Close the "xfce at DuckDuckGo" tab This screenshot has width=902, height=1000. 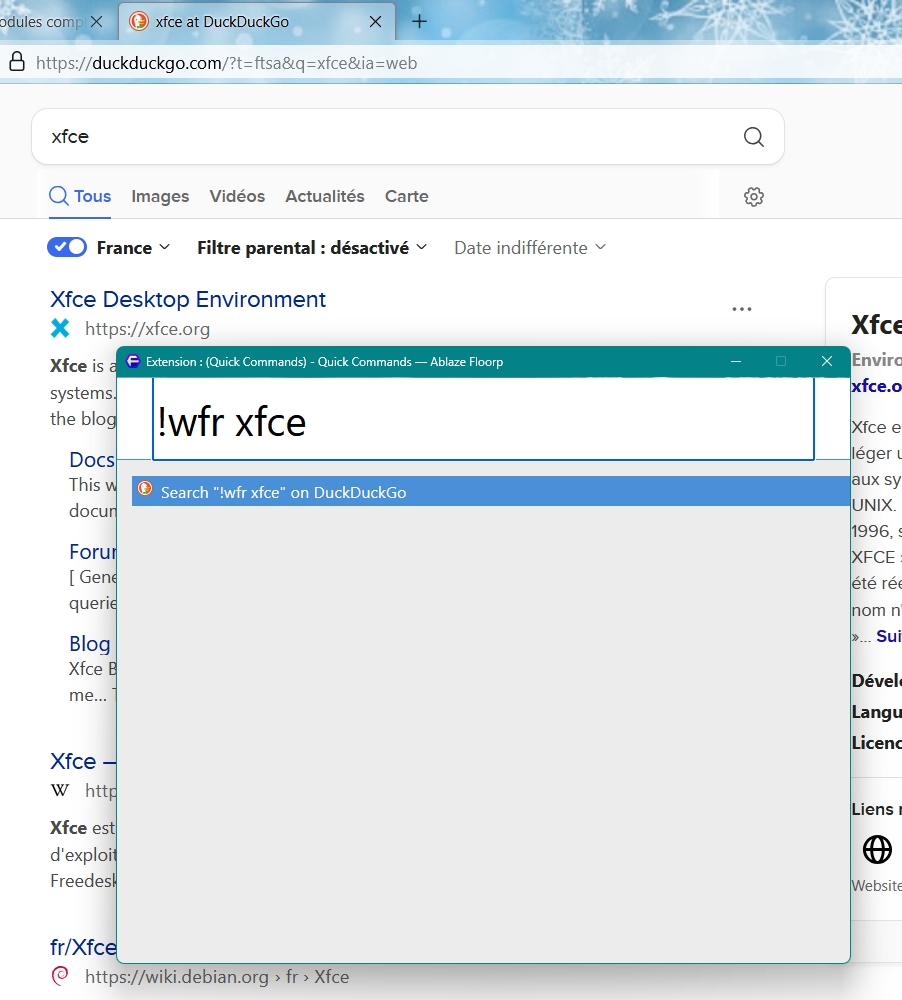point(375,21)
